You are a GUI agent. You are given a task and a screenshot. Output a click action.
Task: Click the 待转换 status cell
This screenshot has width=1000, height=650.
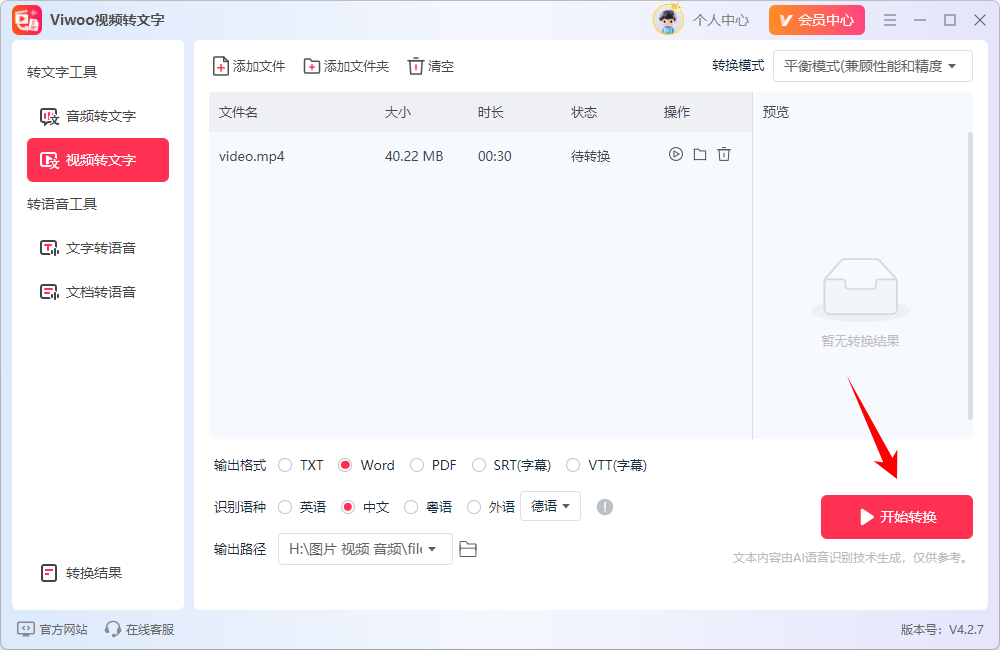pyautogui.click(x=591, y=156)
